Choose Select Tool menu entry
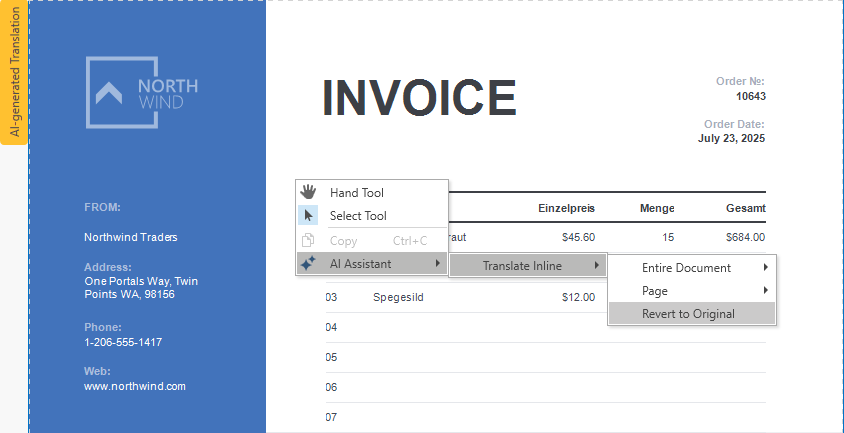The width and height of the screenshot is (844, 433). (x=372, y=215)
